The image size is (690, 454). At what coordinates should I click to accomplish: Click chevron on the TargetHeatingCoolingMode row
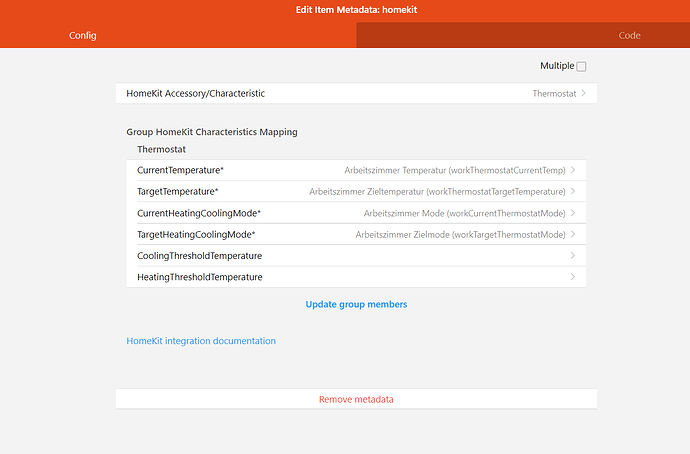pos(573,234)
